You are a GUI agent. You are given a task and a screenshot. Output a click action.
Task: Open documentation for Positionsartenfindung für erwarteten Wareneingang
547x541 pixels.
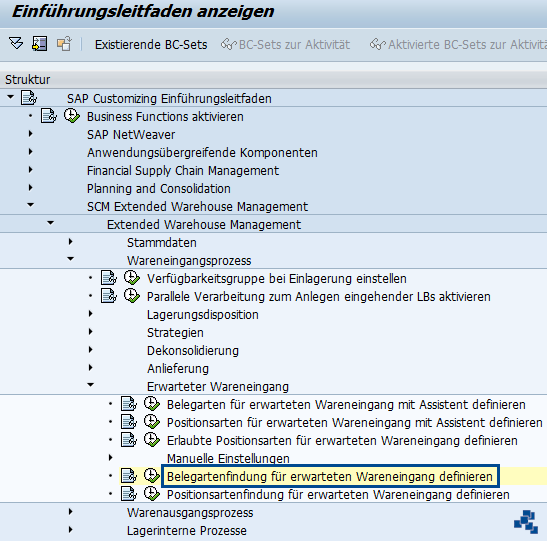(129, 494)
